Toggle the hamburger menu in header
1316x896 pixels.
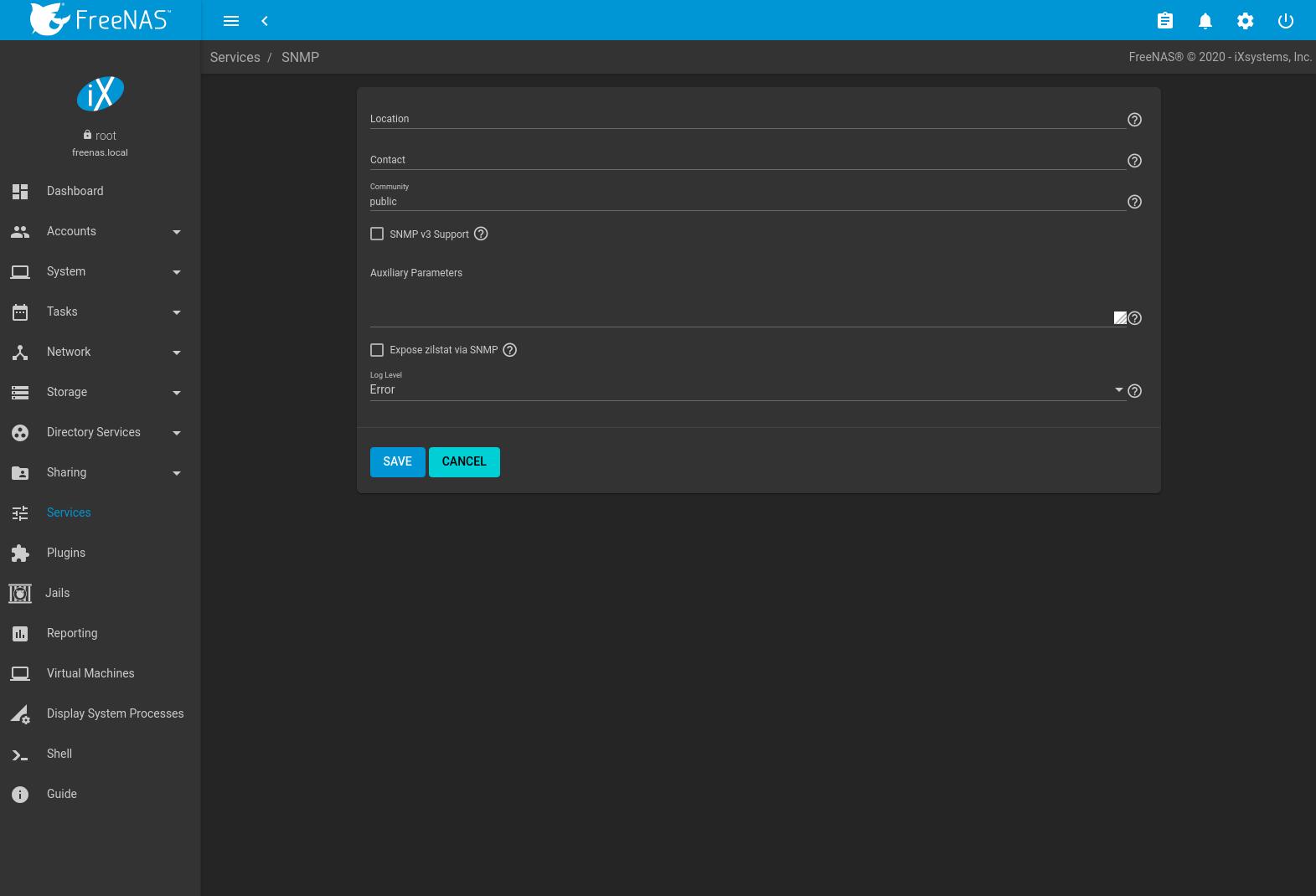coord(231,21)
